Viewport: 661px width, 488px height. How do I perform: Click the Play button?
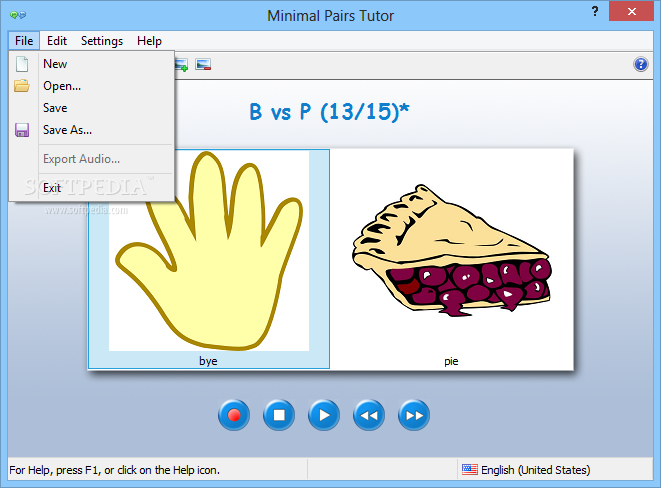pyautogui.click(x=324, y=415)
